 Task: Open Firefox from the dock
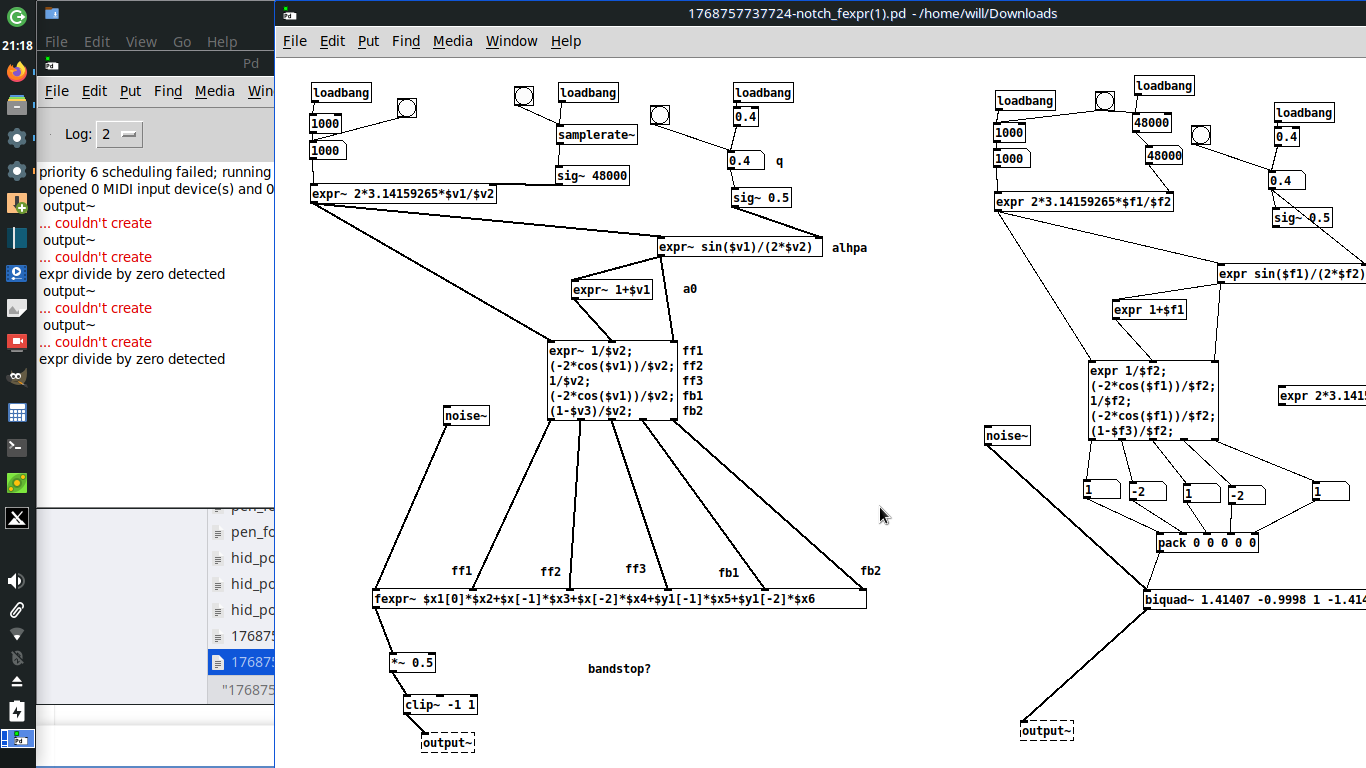(17, 72)
